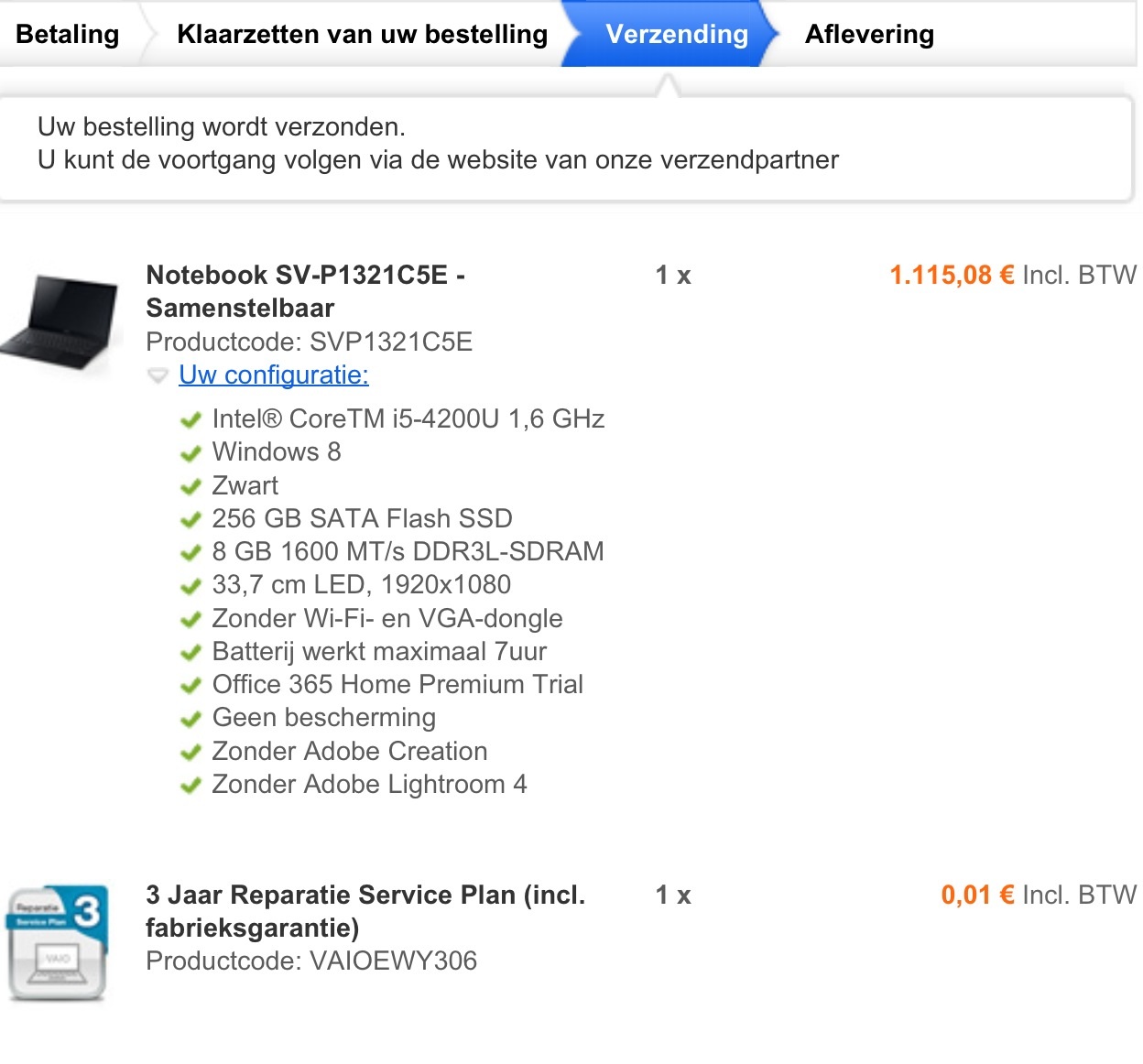The height and width of the screenshot is (1064, 1143).
Task: Click the 3 Jaar Reparatie Service Plan title
Action: tap(365, 911)
